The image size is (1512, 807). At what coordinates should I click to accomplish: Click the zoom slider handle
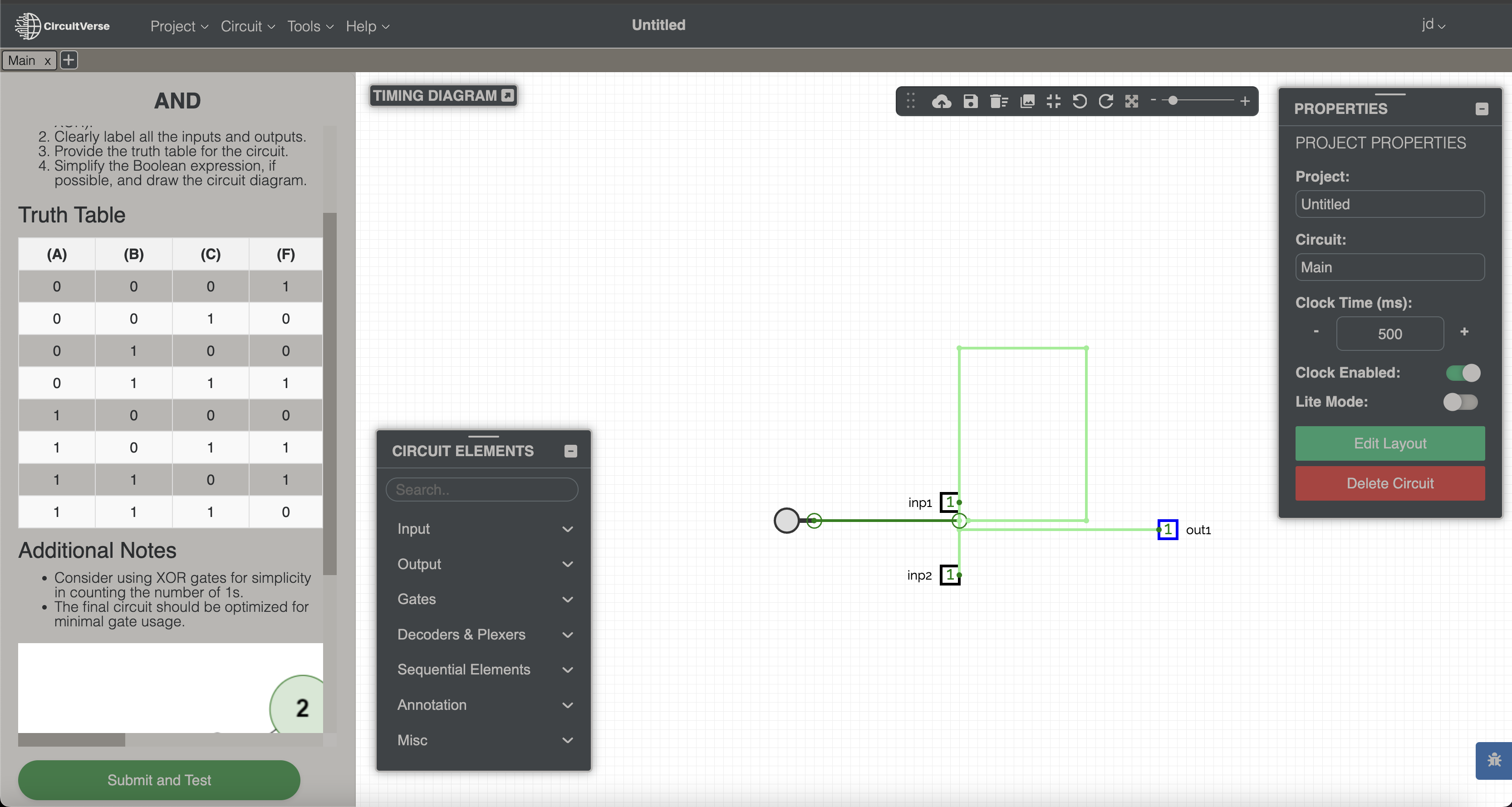click(1173, 101)
